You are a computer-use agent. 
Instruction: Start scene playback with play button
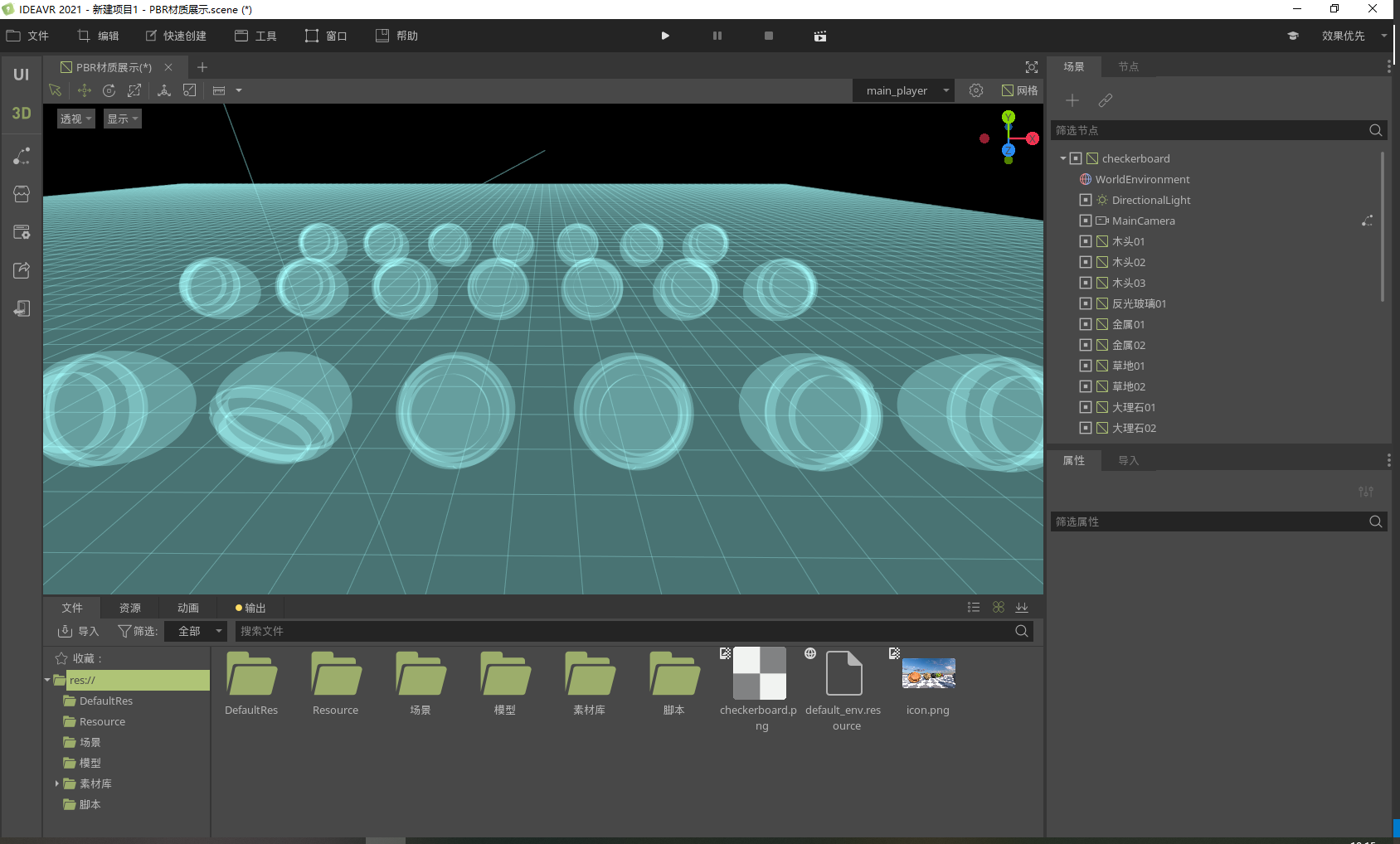[x=665, y=36]
